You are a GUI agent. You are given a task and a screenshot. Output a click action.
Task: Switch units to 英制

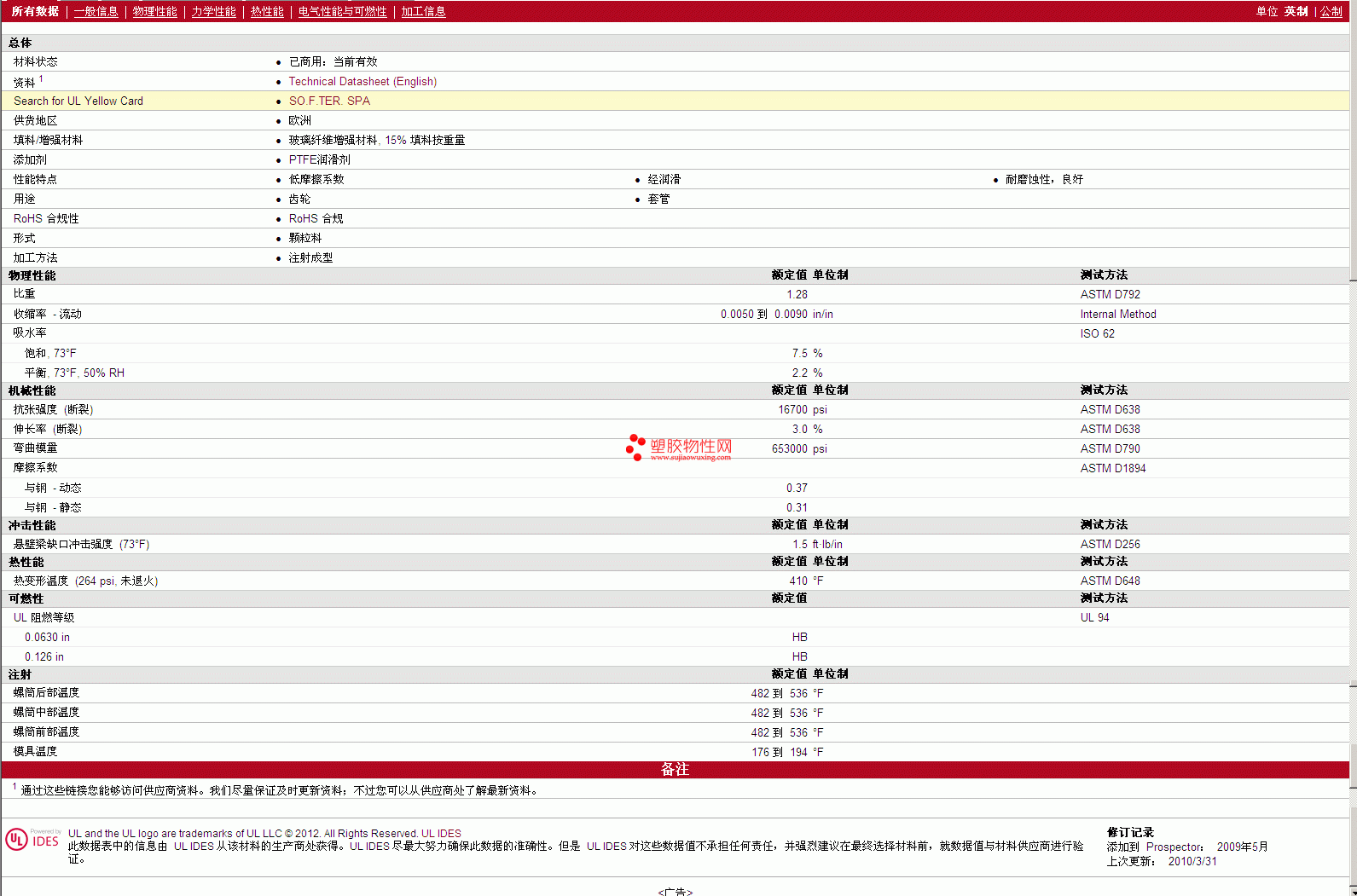1296,11
